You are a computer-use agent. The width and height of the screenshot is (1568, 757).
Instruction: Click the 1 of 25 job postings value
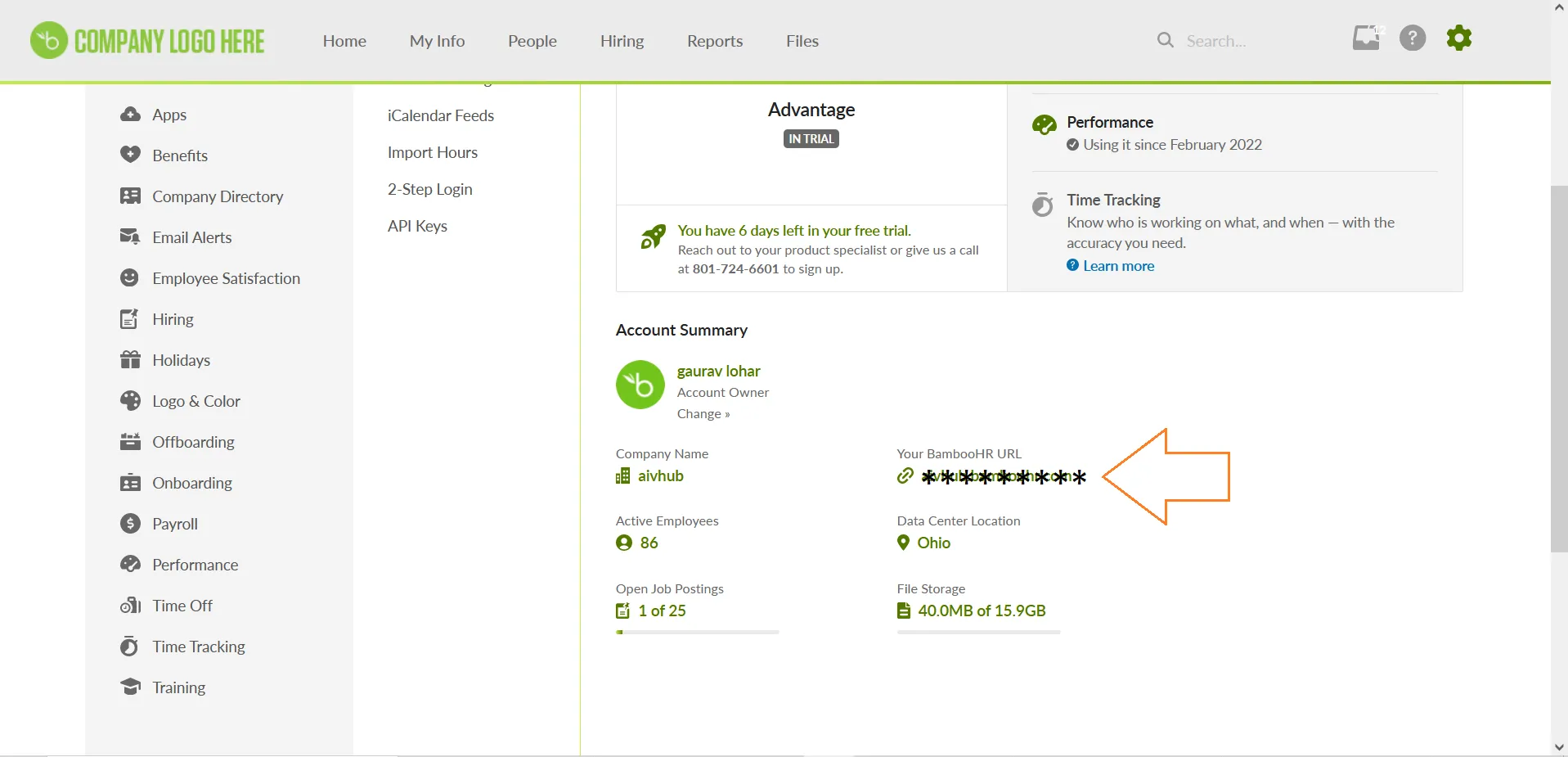point(663,611)
